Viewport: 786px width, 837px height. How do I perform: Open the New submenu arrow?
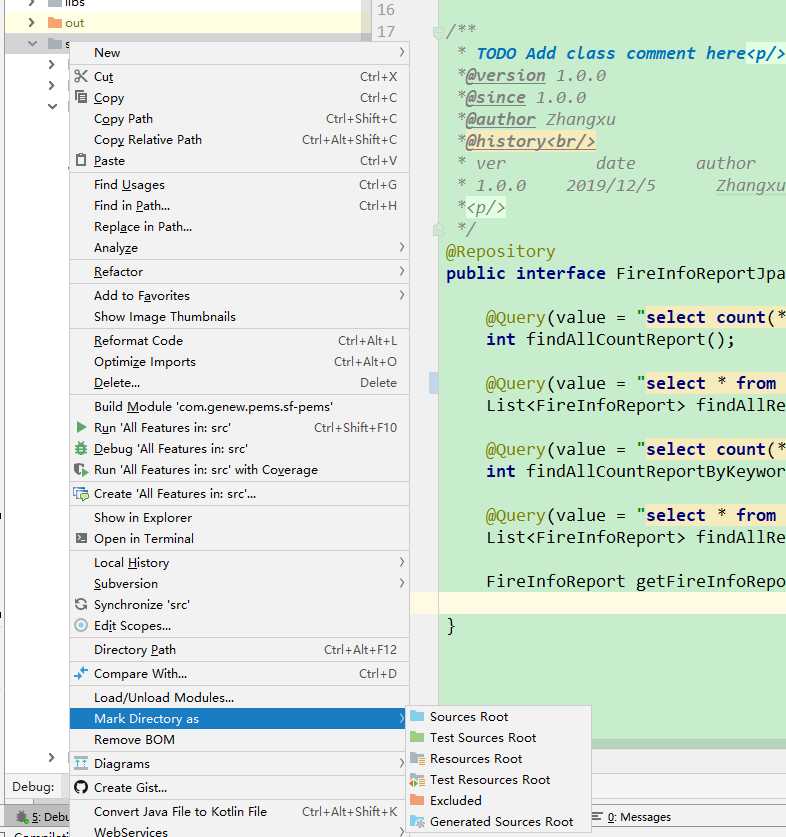402,52
